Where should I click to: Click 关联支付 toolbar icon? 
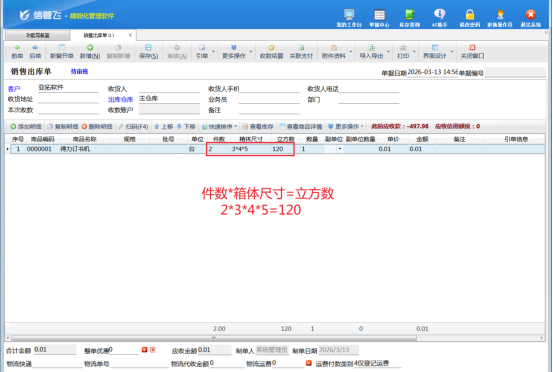[x=301, y=51]
